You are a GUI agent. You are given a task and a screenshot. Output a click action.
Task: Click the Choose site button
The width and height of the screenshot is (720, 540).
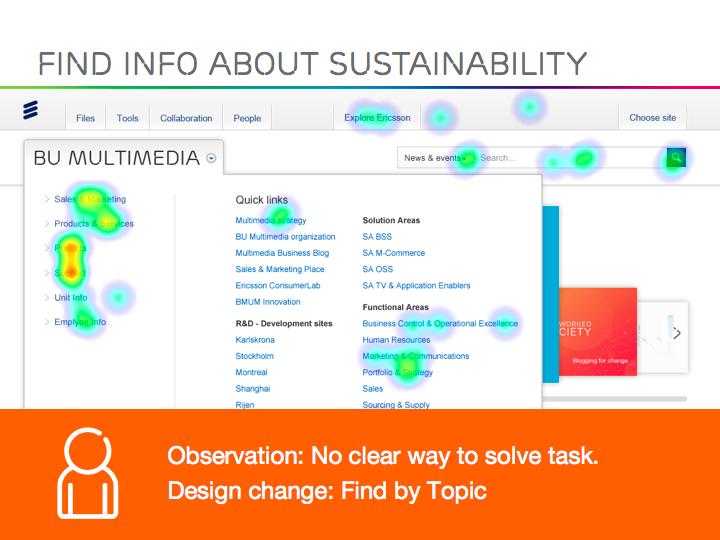[x=652, y=118]
